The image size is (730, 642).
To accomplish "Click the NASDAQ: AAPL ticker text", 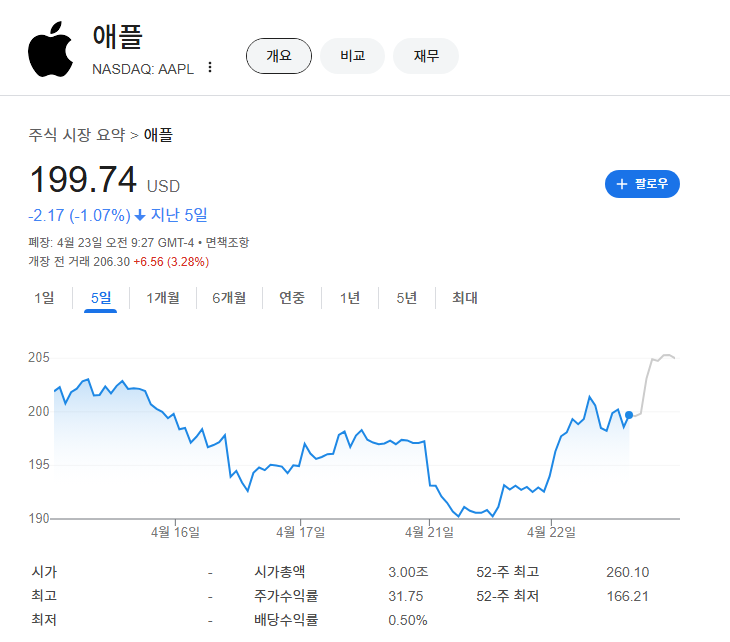I will (143, 69).
